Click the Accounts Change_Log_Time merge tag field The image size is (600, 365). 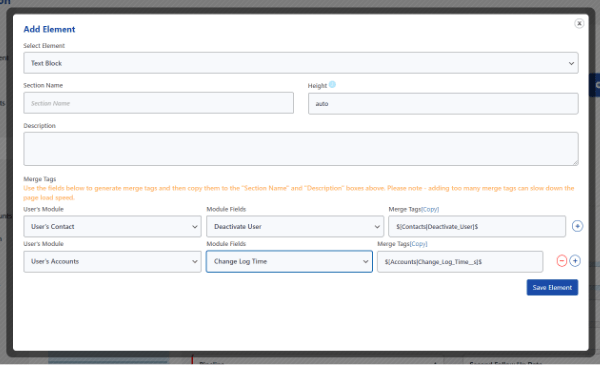point(460,262)
